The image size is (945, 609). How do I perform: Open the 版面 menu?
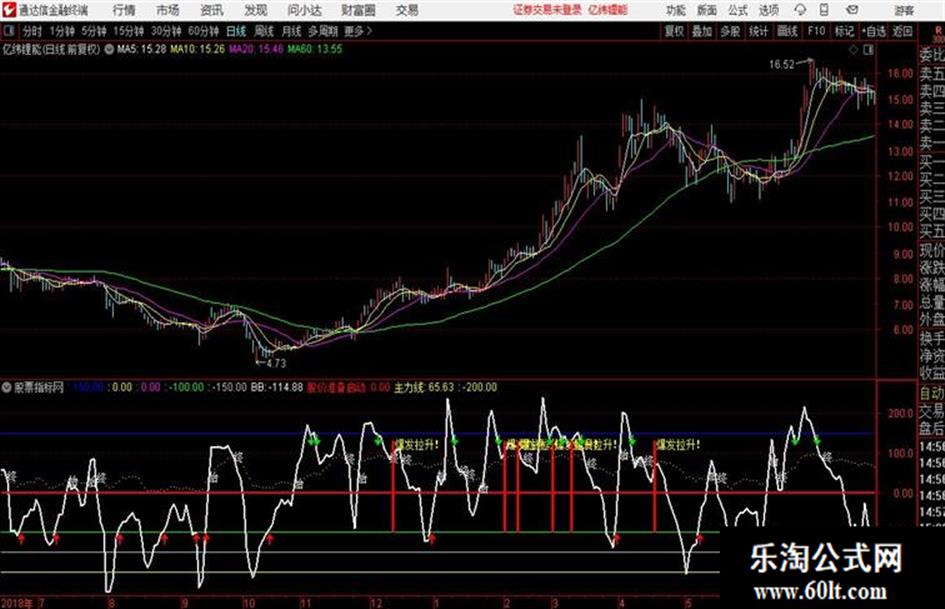707,10
